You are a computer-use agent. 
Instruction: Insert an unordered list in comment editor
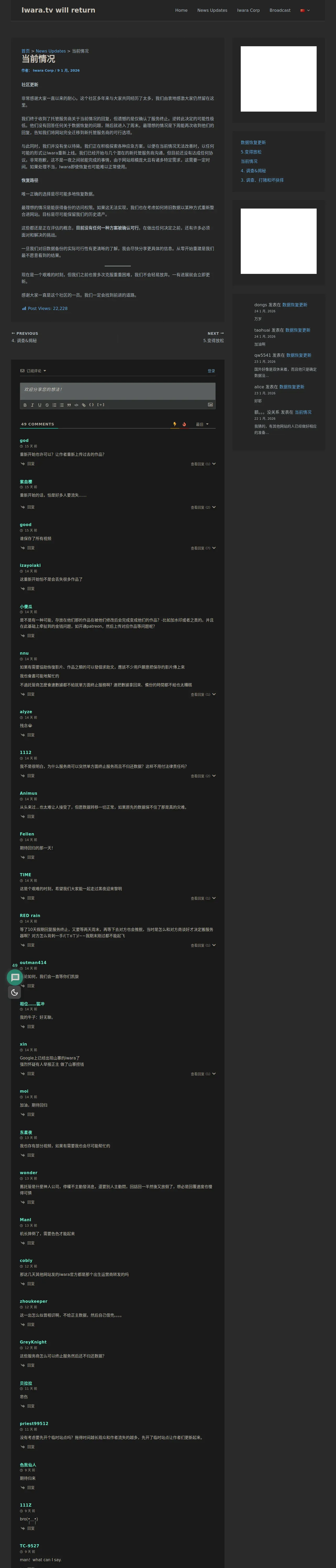61,405
